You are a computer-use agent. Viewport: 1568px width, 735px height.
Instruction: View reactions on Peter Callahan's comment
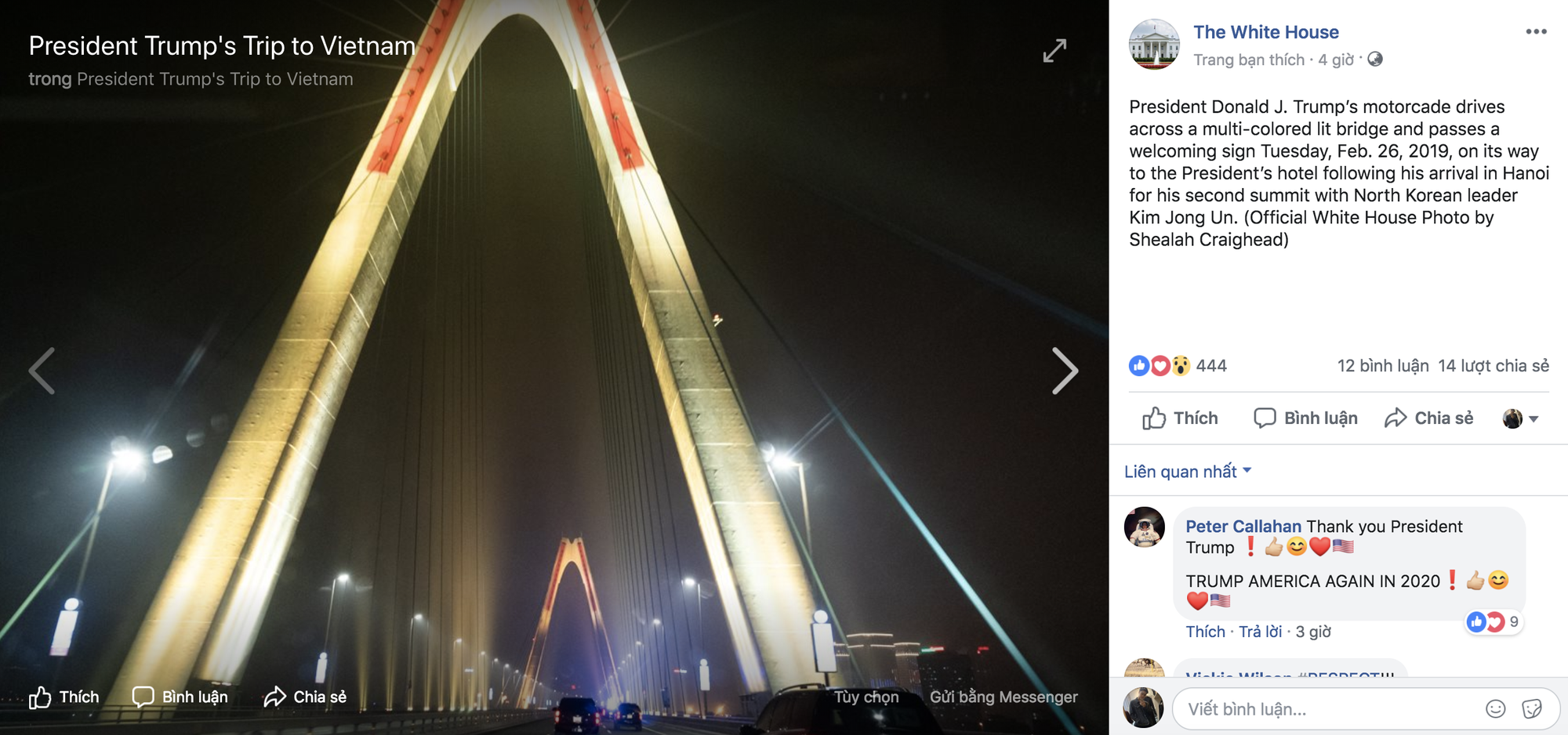coord(1494,622)
